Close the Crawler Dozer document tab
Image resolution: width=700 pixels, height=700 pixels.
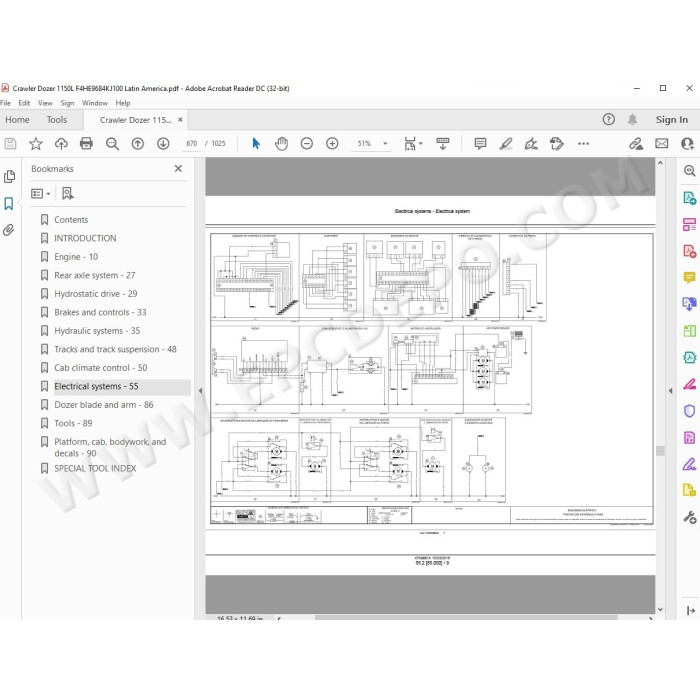[180, 120]
